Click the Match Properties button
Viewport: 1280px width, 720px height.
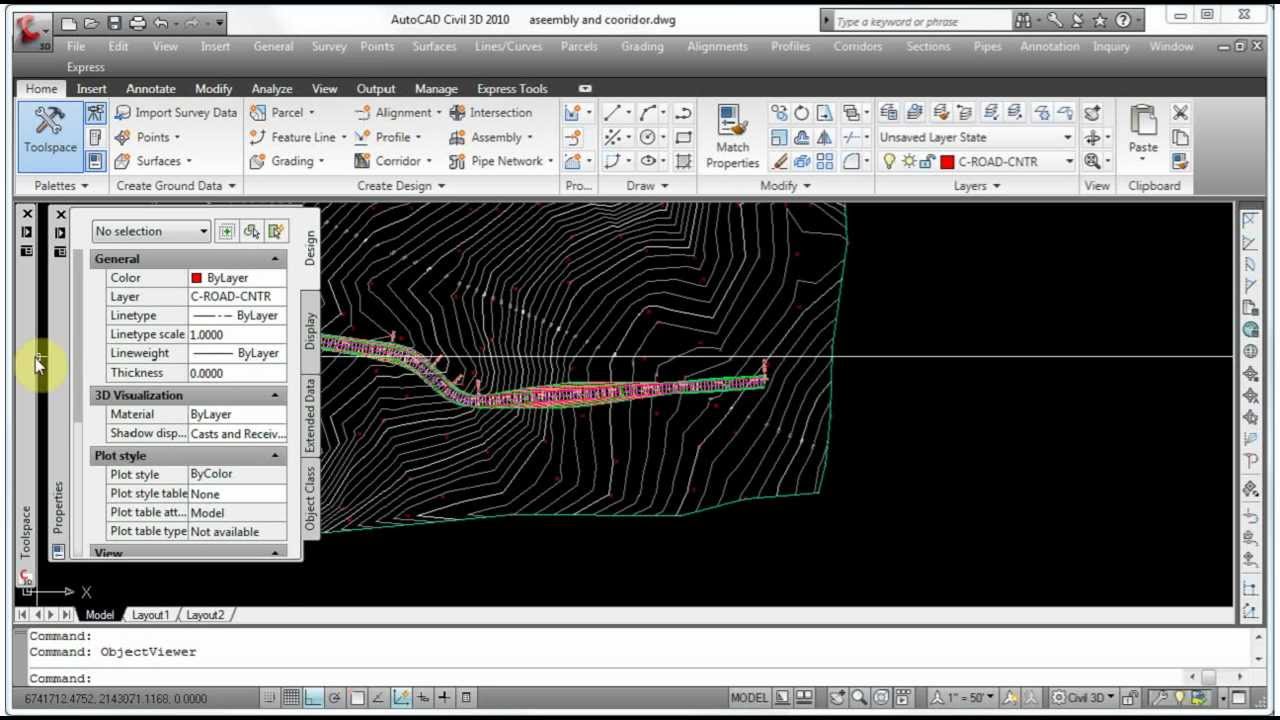pos(732,137)
